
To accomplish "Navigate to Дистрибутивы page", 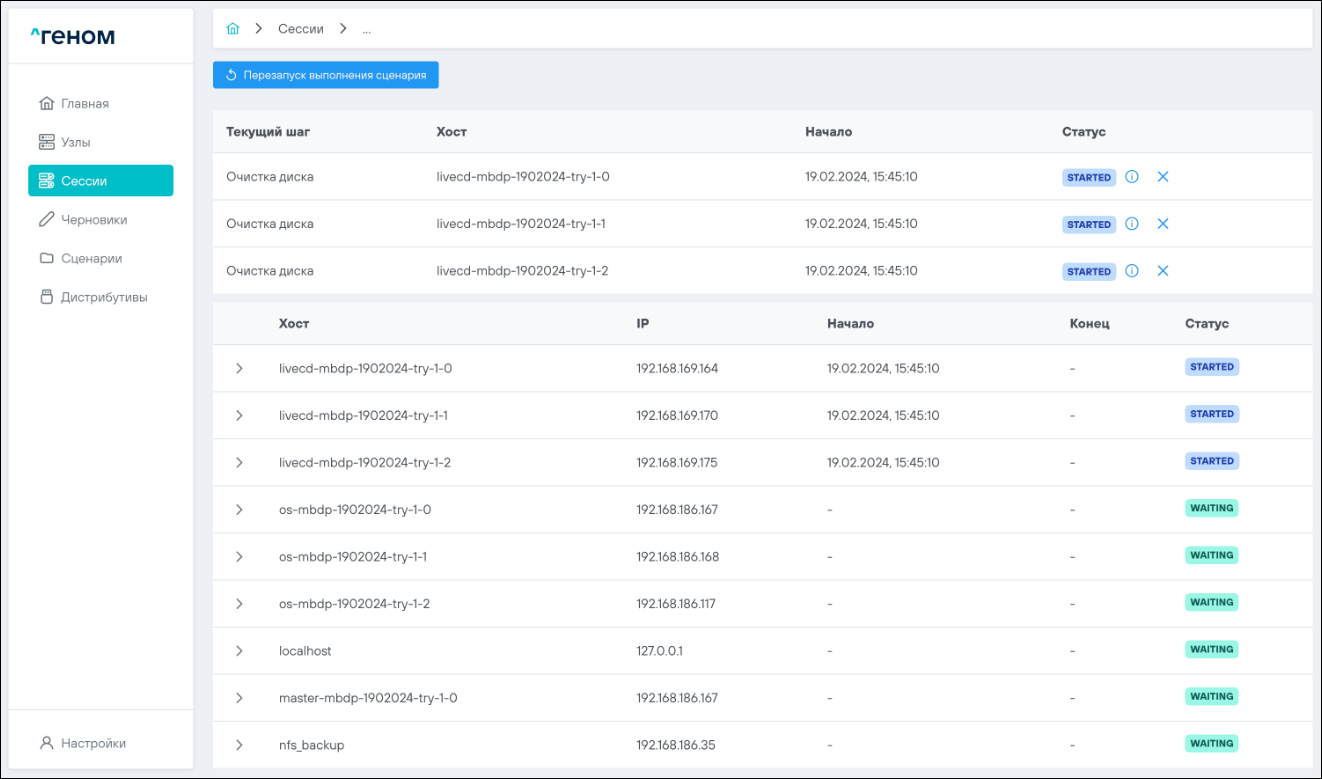I will tap(103, 297).
